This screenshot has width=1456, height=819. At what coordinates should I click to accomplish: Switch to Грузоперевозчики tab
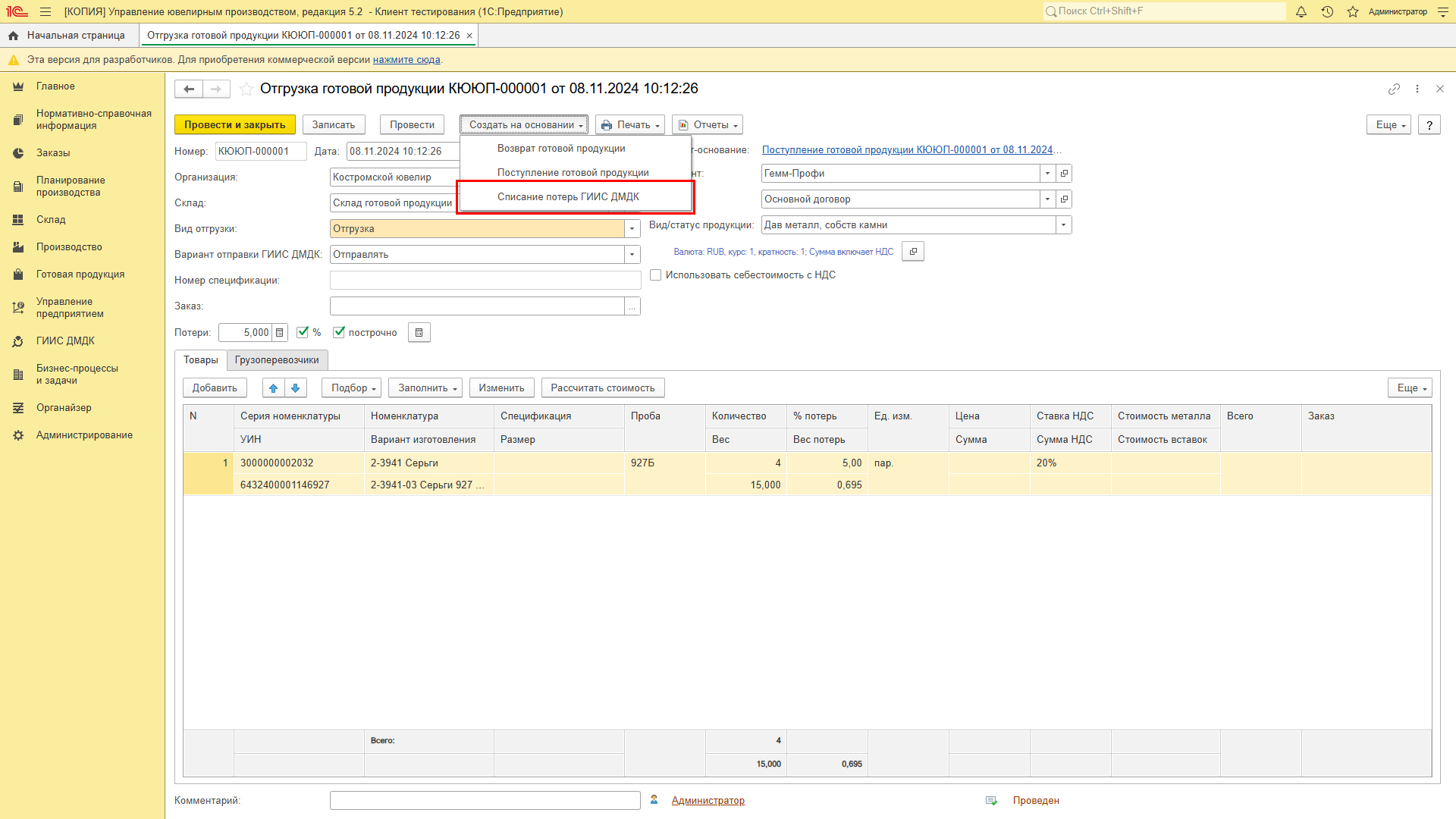(277, 360)
